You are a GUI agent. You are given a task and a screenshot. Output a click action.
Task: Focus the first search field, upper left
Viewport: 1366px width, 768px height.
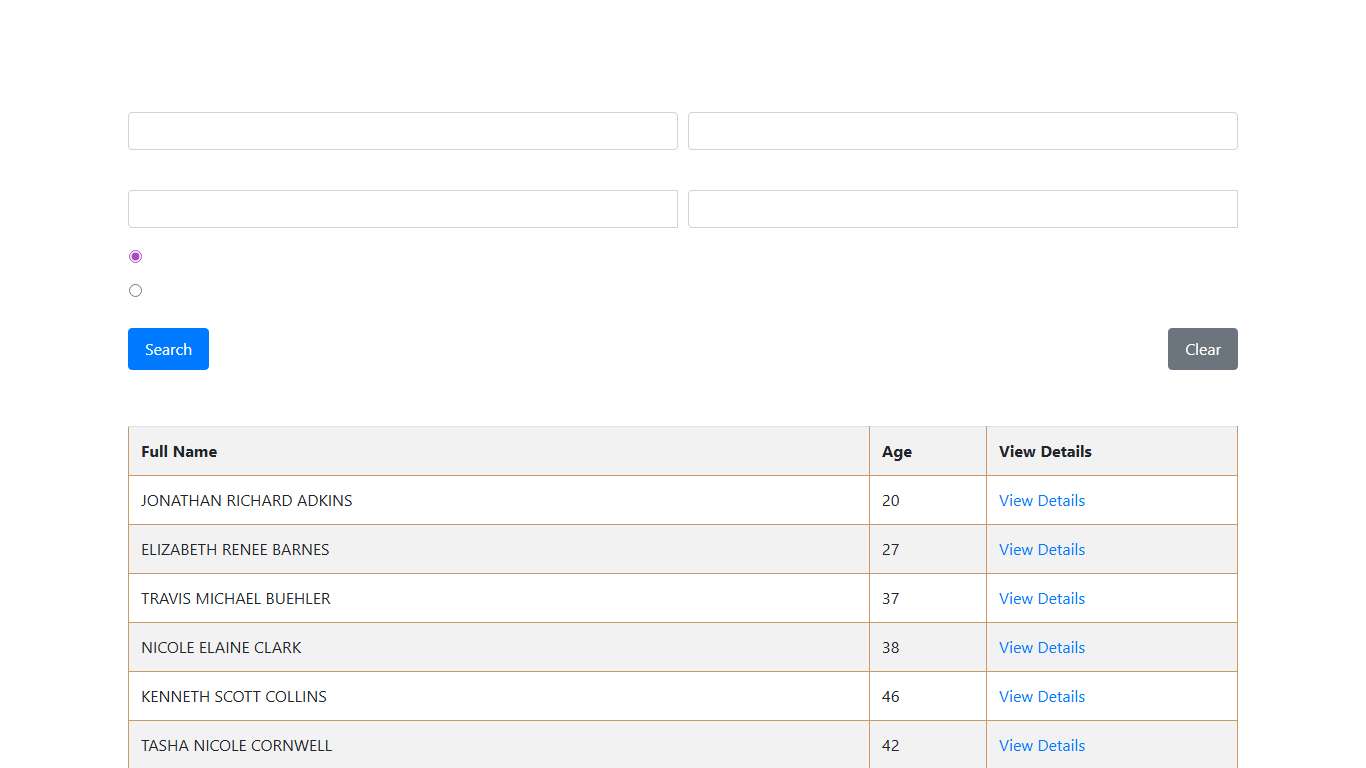pyautogui.click(x=402, y=131)
